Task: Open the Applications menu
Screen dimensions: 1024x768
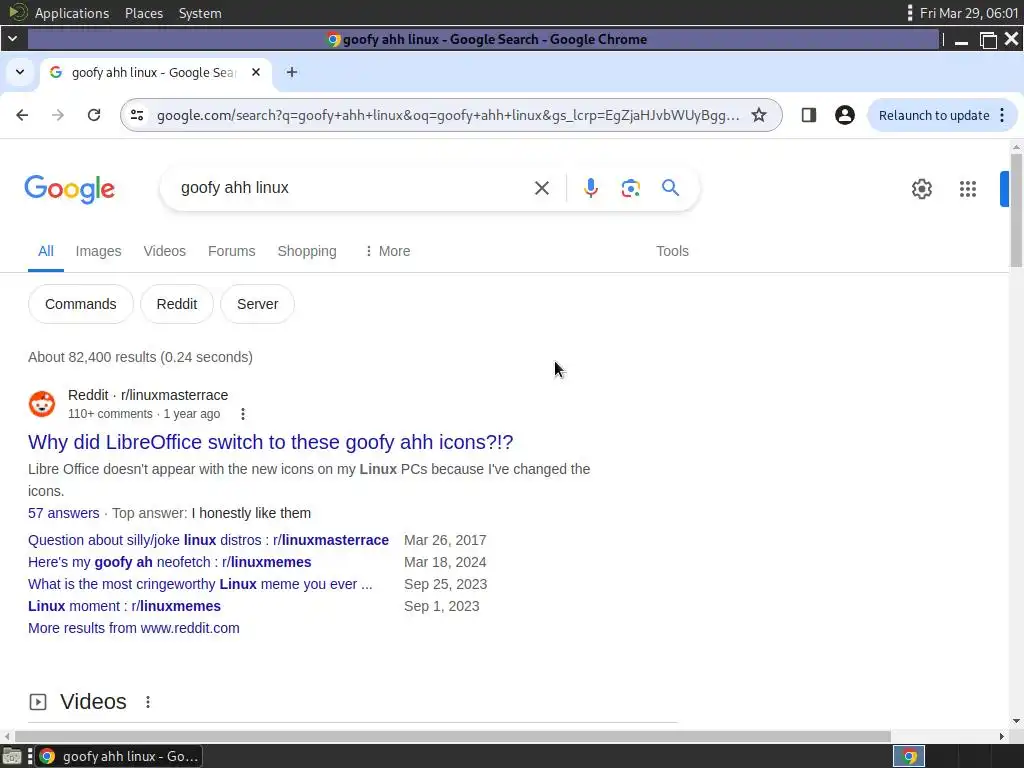Action: pos(72,13)
